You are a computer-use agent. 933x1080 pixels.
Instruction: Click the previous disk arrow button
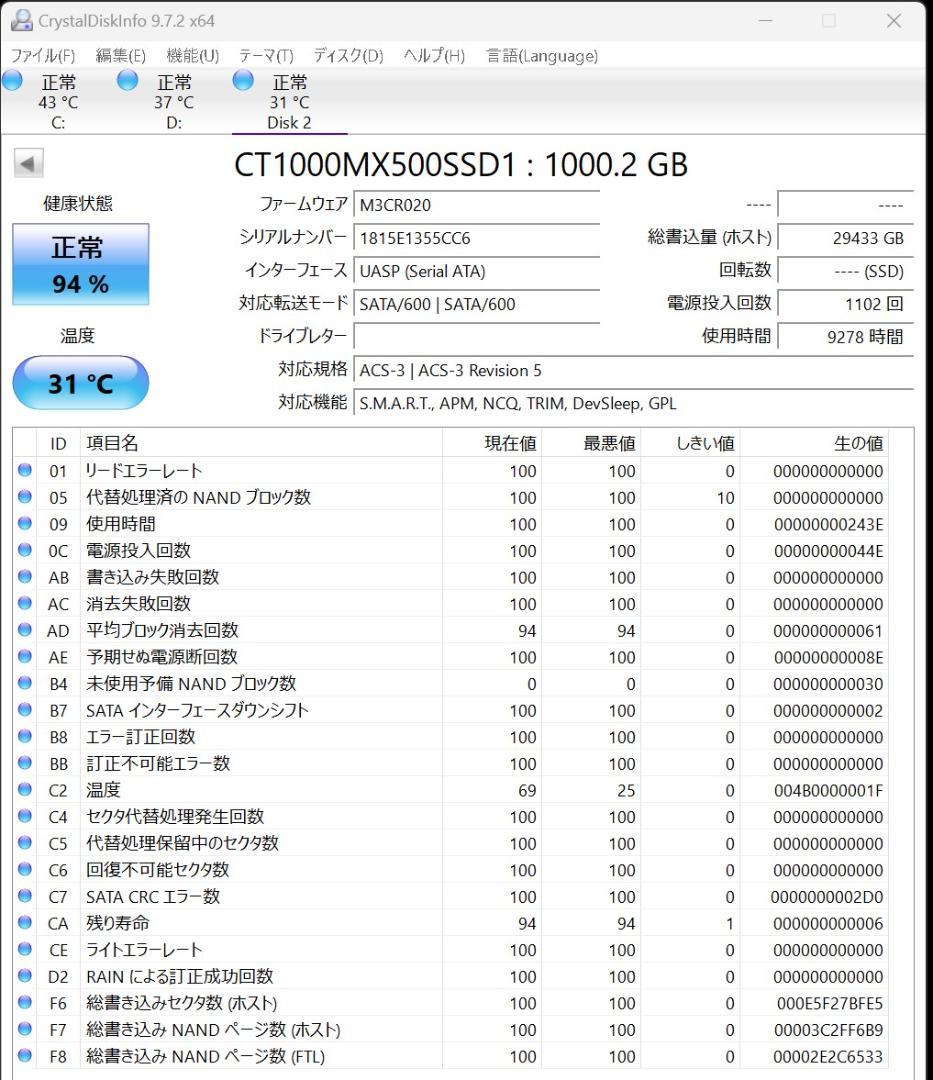28,163
